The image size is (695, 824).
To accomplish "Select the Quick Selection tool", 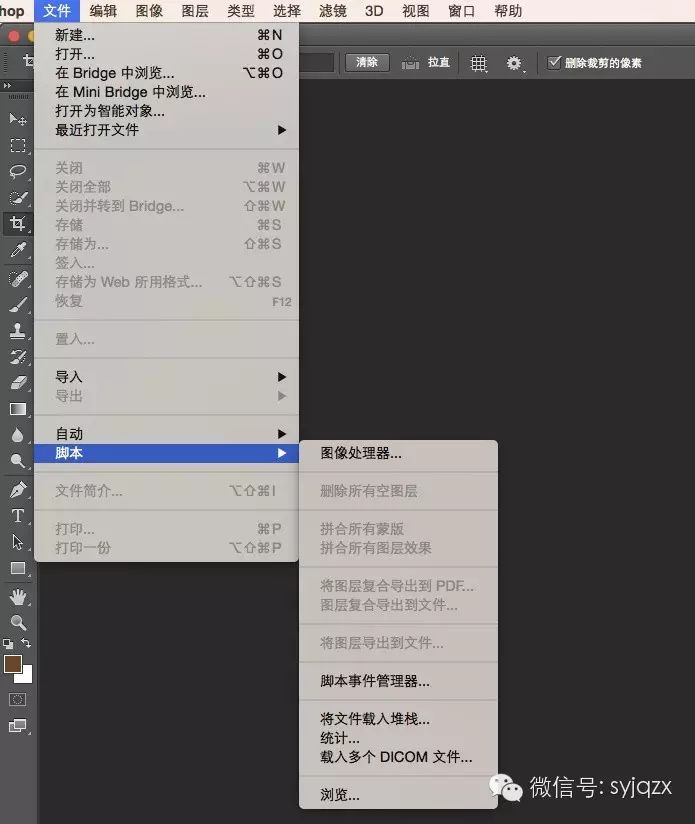I will 18,198.
